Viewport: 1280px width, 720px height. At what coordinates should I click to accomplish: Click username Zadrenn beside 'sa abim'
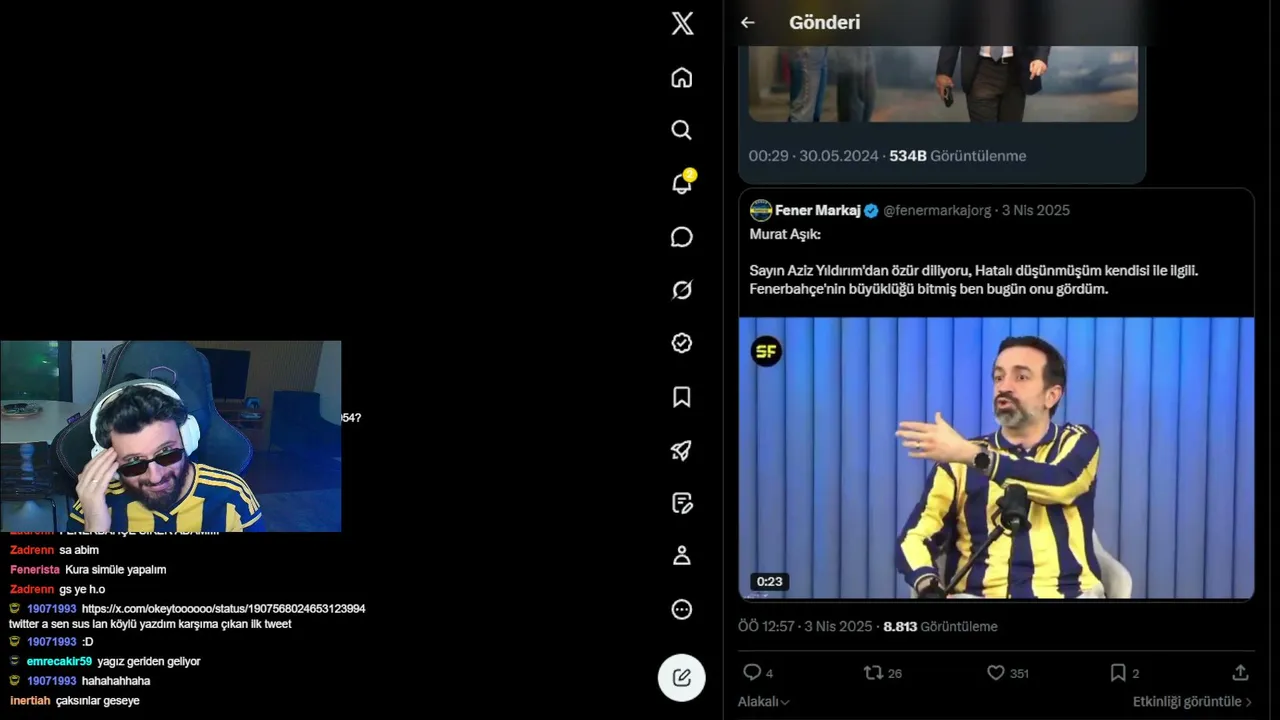point(31,550)
